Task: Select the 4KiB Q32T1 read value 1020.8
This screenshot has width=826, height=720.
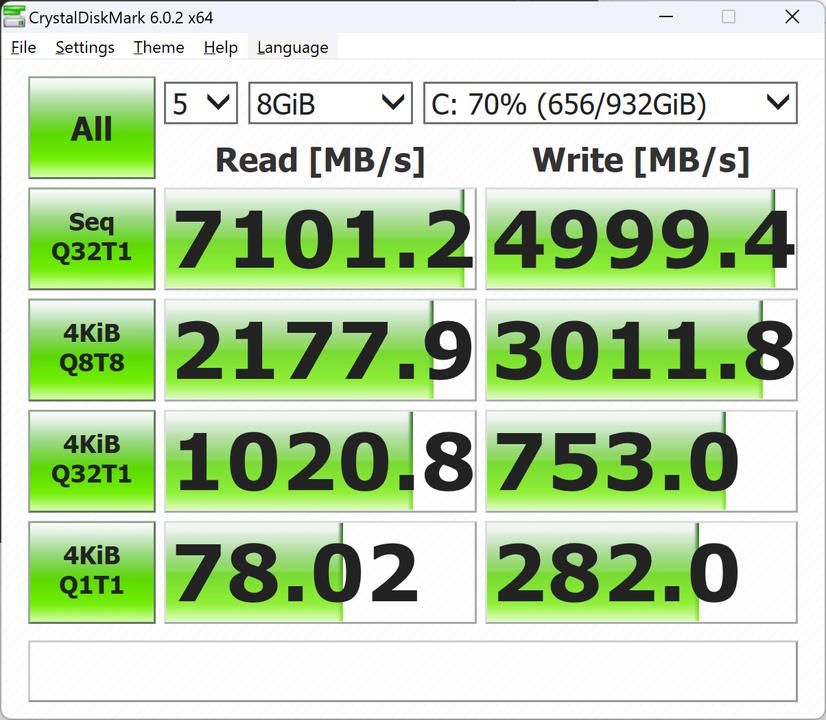Action: [x=320, y=461]
